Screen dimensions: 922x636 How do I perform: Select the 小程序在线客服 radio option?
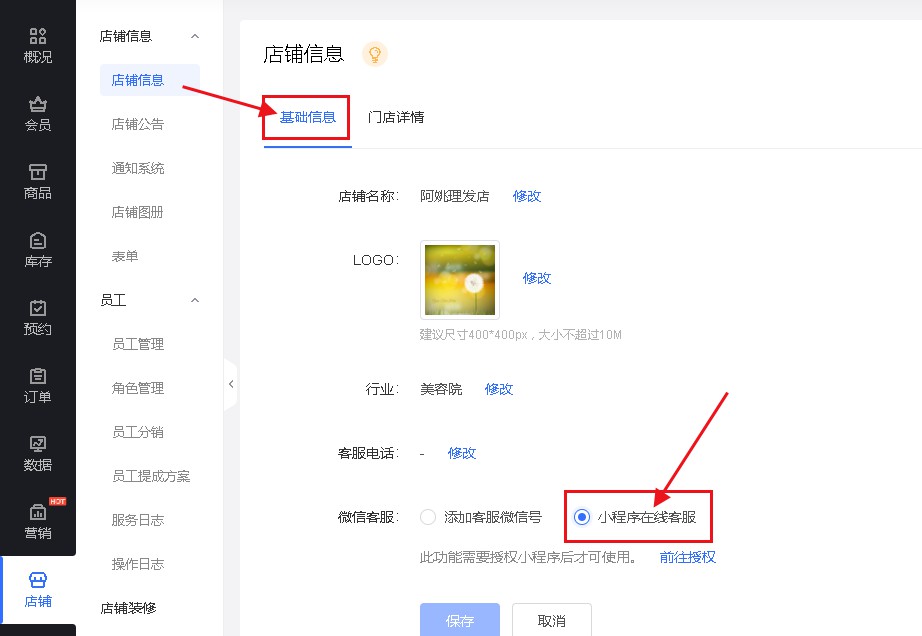(582, 517)
